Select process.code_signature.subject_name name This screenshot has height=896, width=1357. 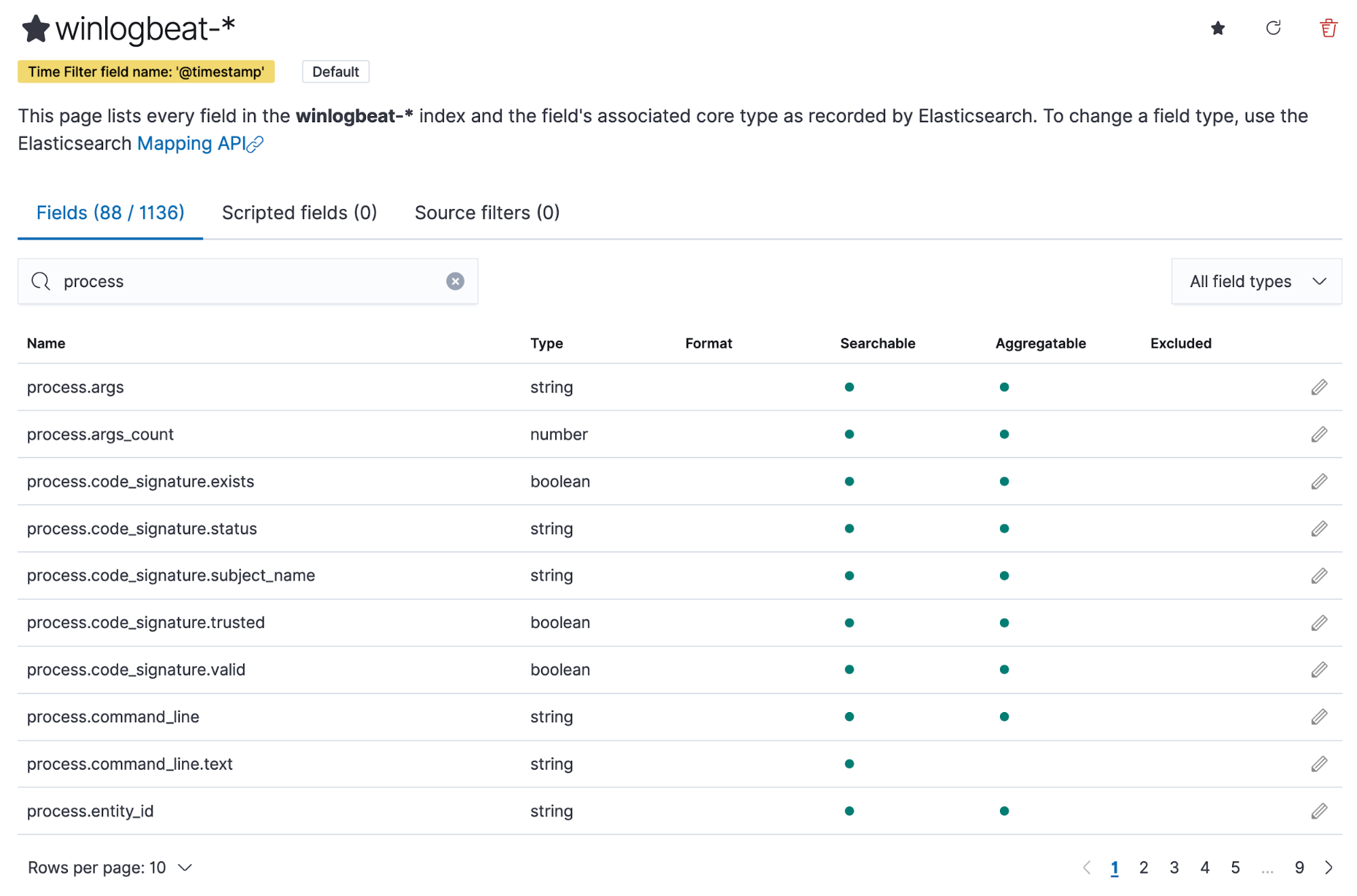(171, 576)
